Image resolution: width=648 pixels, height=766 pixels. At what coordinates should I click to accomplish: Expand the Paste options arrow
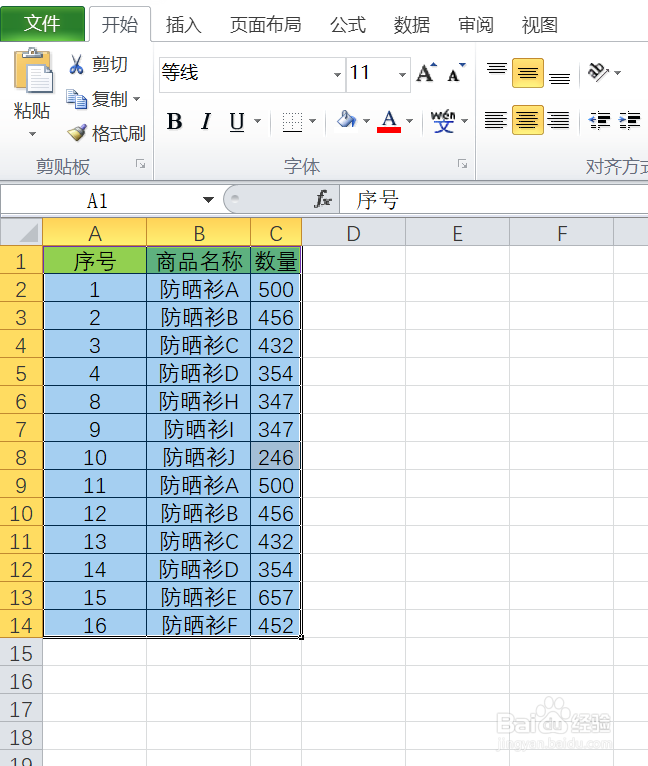tap(32, 134)
